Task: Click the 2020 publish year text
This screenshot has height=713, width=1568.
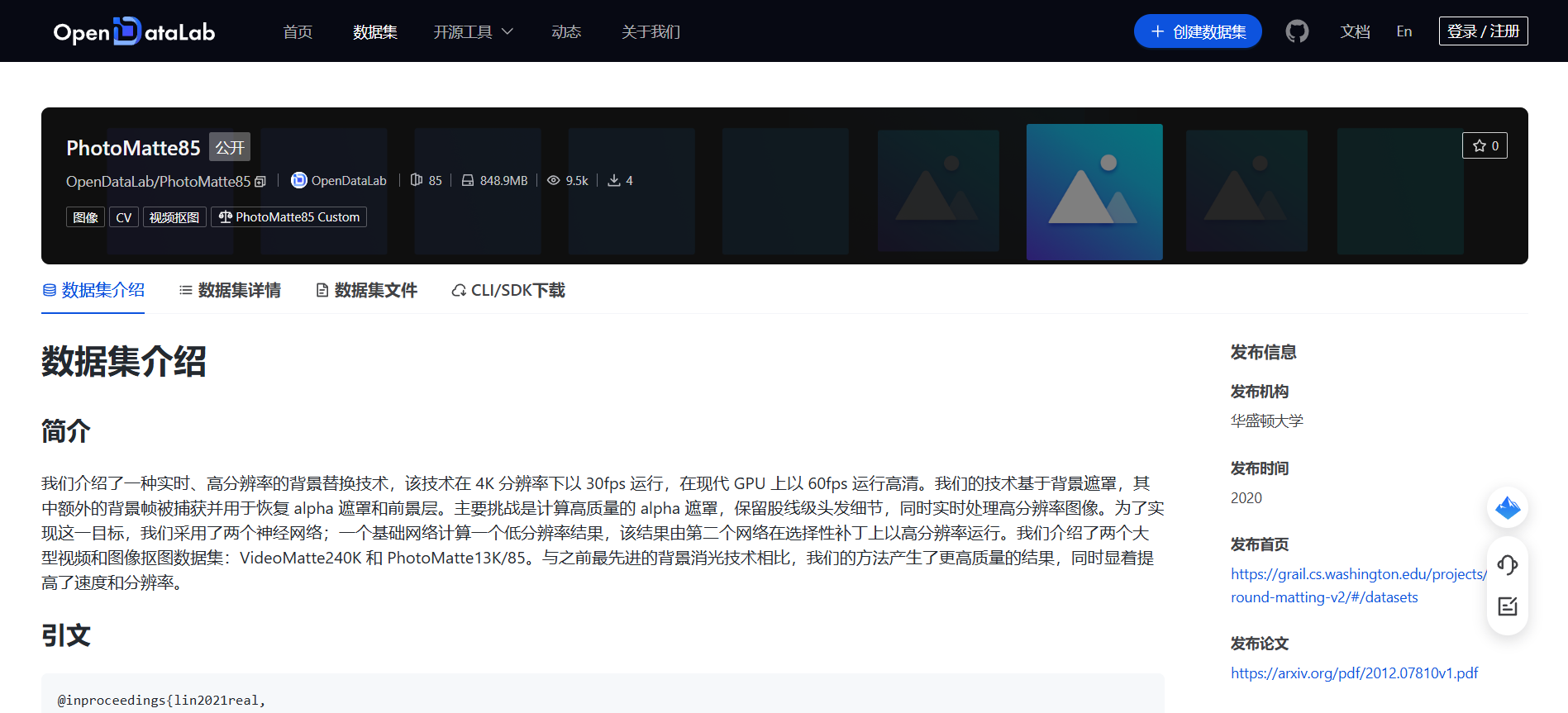Action: [1246, 498]
